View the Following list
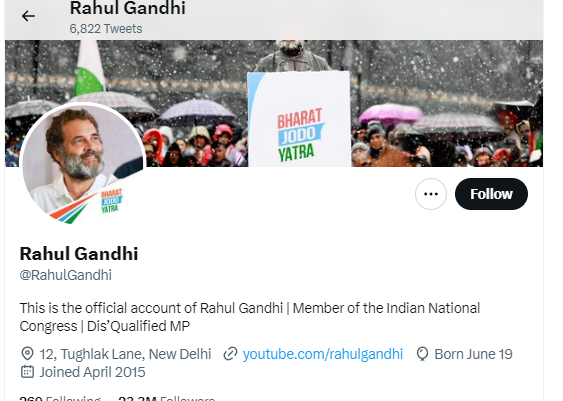The width and height of the screenshot is (563, 401). 60,398
